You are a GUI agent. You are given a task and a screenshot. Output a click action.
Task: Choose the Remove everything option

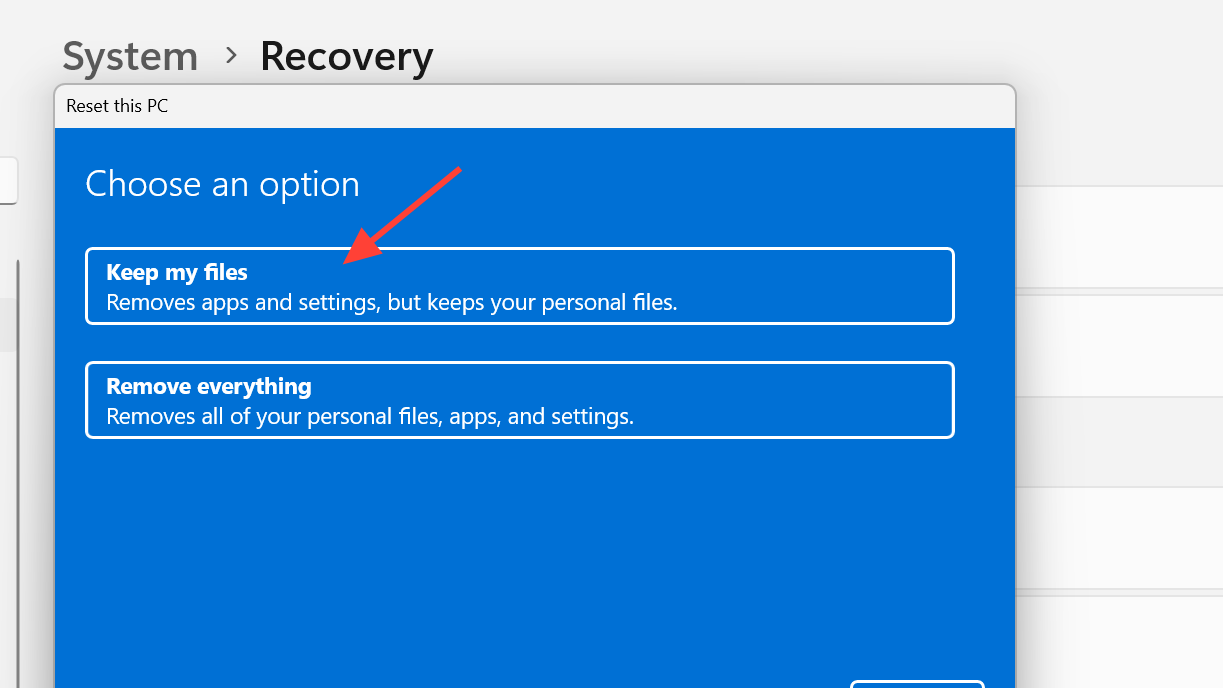[x=520, y=400]
